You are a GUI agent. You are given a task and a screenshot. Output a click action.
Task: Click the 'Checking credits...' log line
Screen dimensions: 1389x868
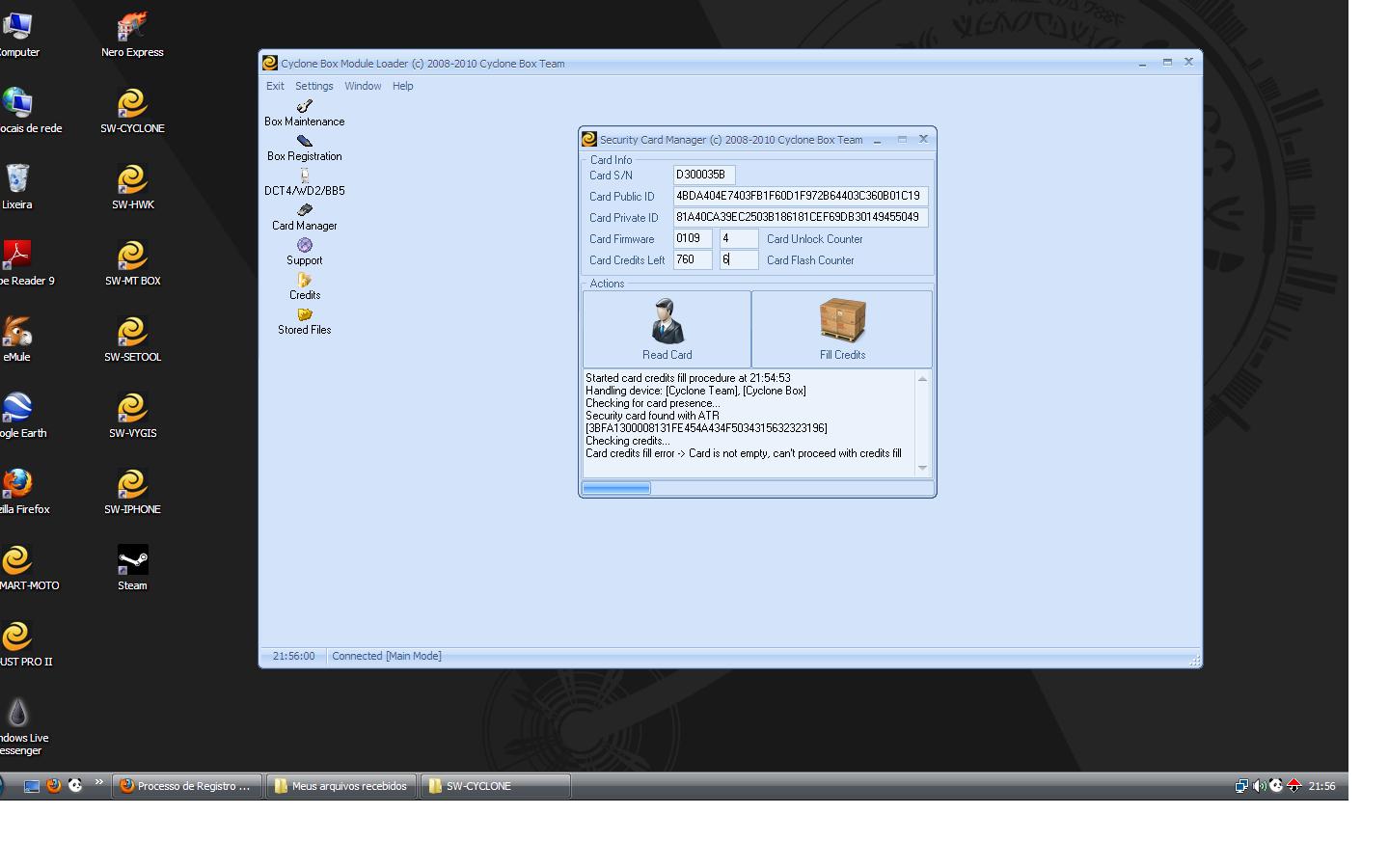(627, 441)
